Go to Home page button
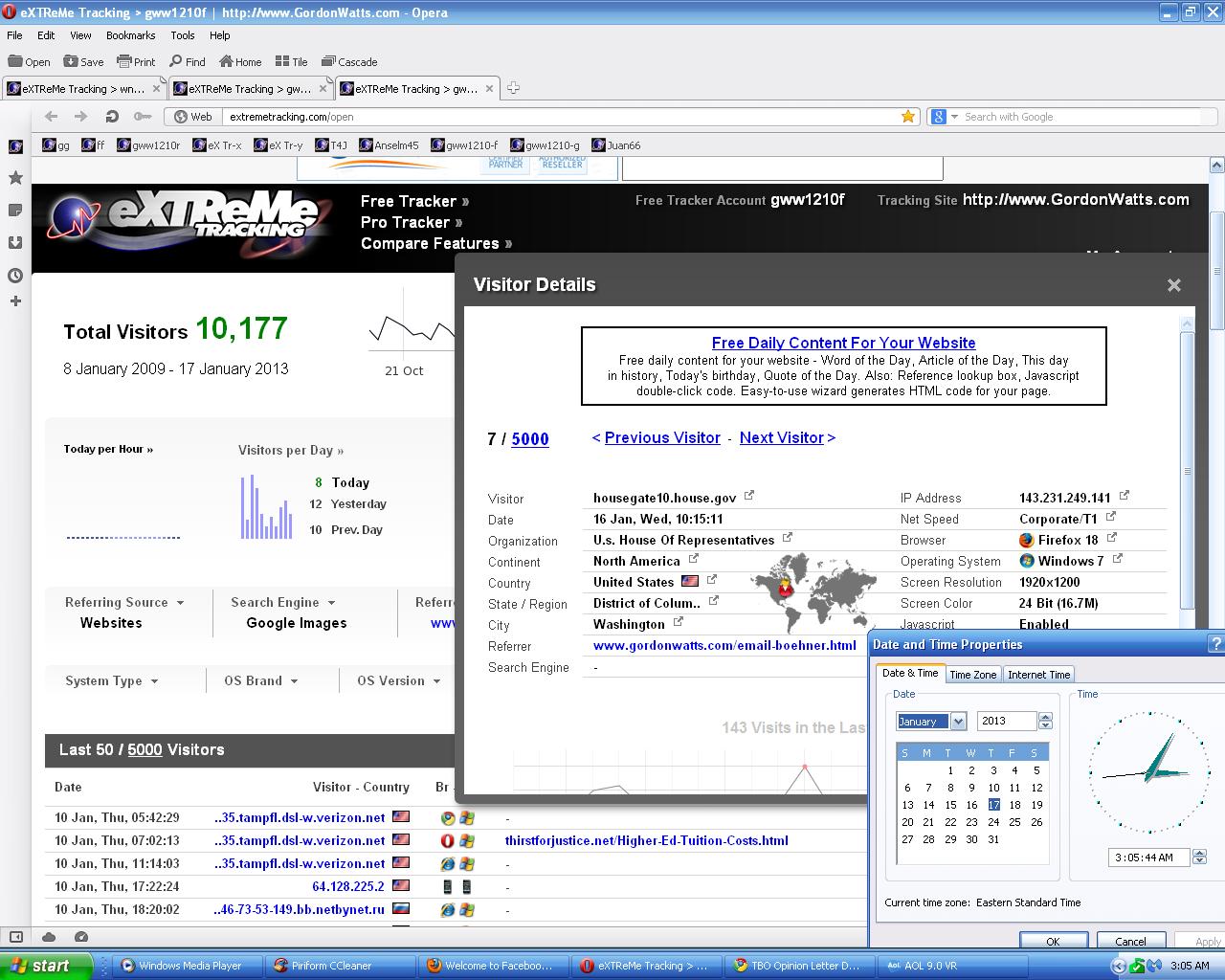This screenshot has height=980, width=1225. [x=240, y=61]
